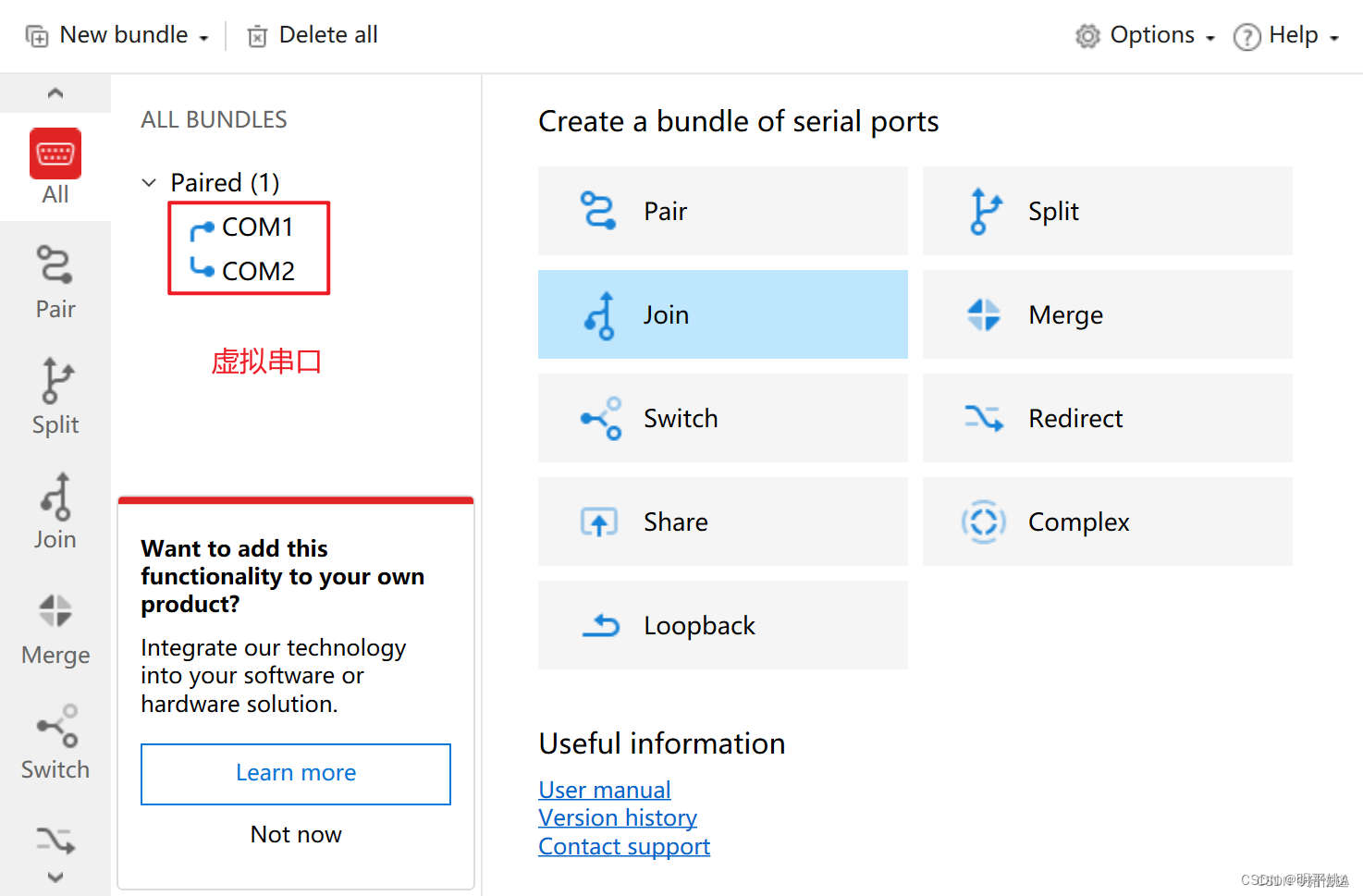Open the User manual link
The width and height of the screenshot is (1363, 896).
pos(605,790)
